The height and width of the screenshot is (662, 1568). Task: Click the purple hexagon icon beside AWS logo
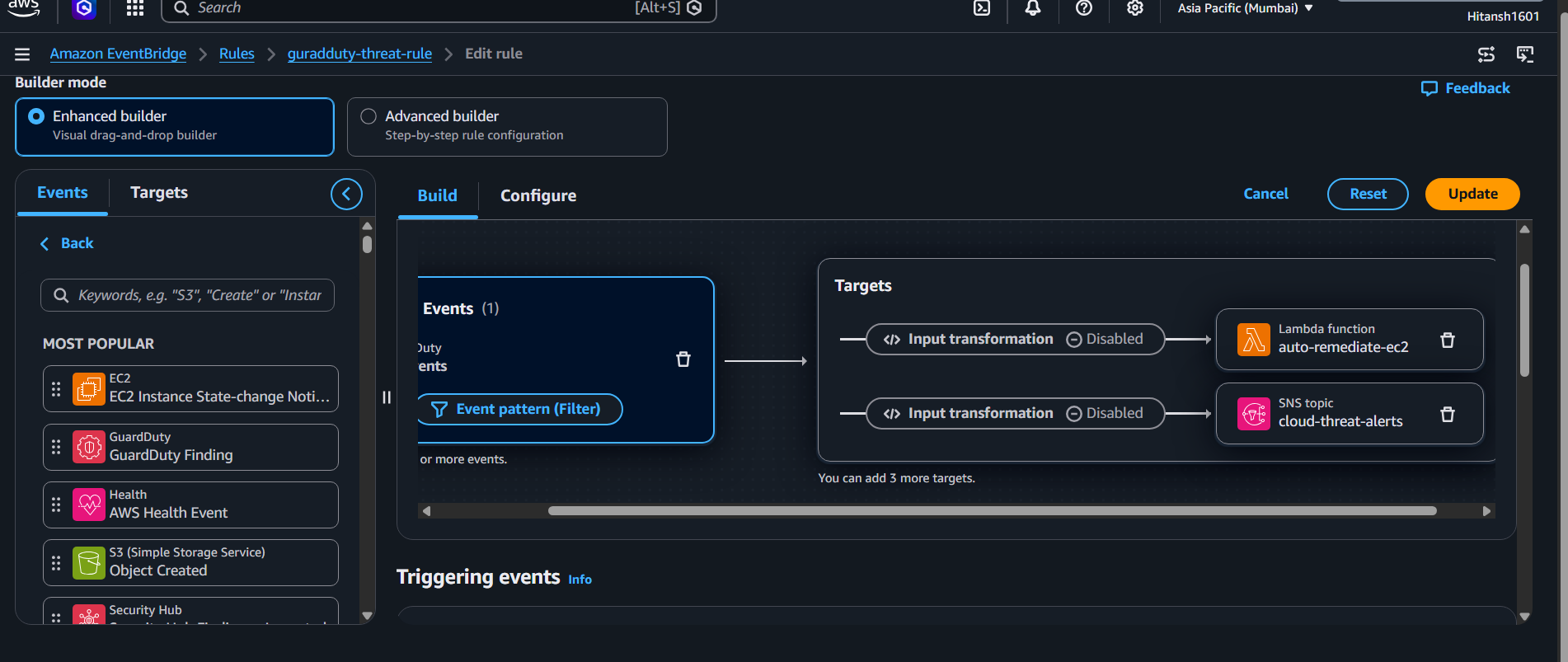84,8
